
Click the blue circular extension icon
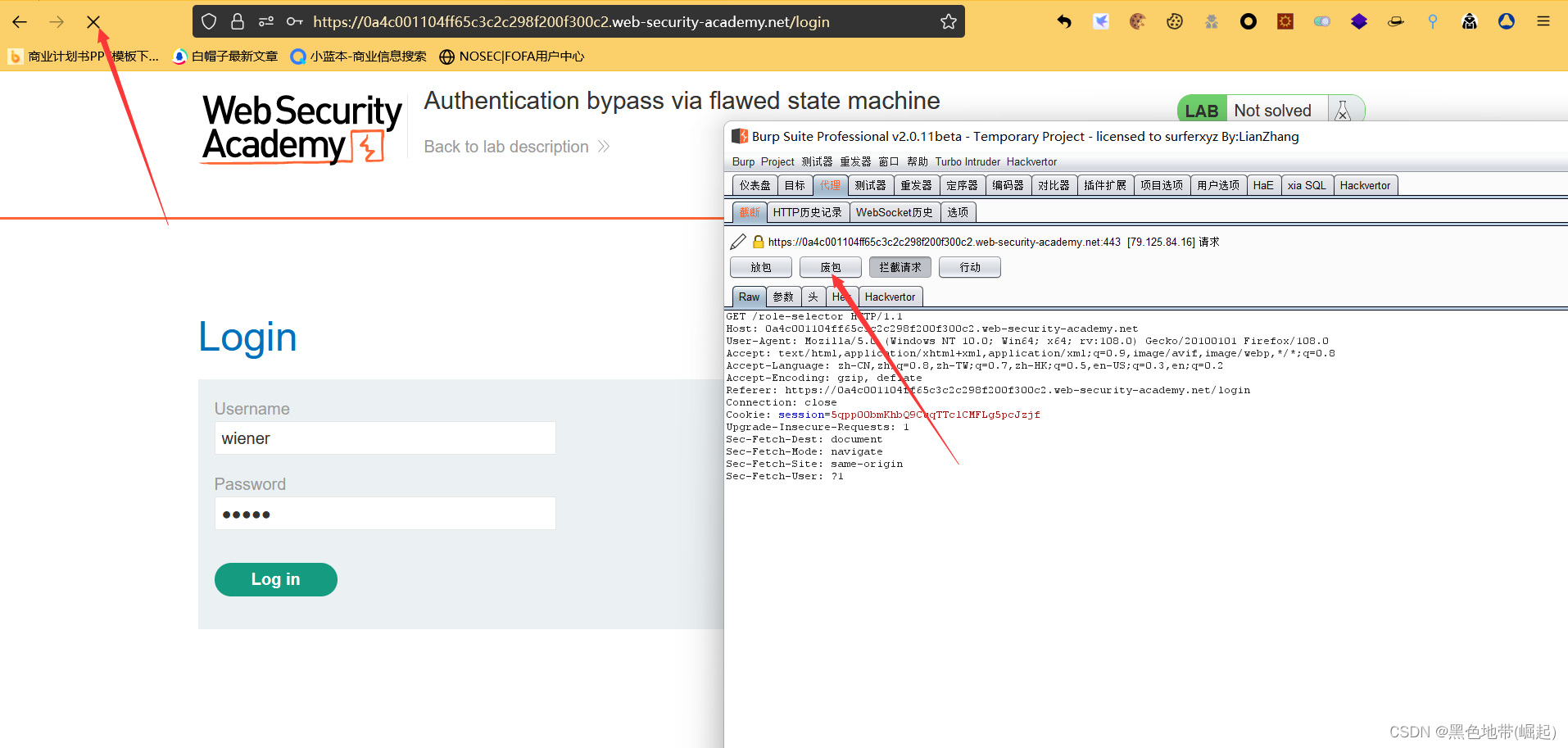(x=1507, y=21)
